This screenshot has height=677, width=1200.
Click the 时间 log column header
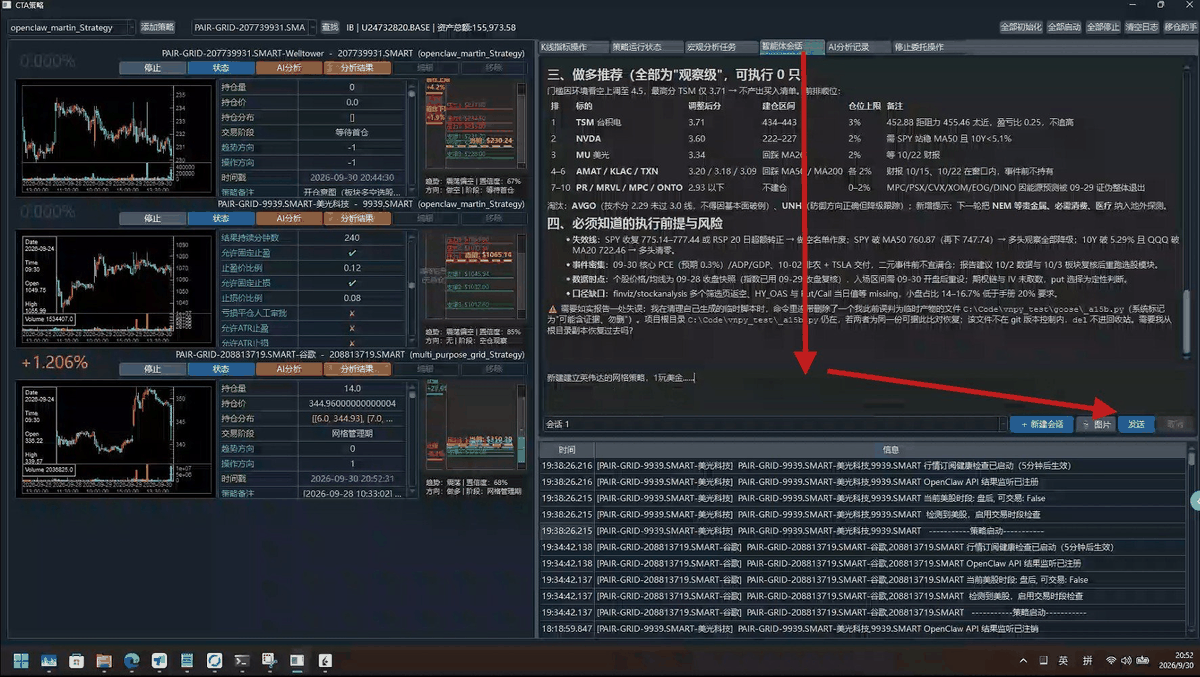(566, 450)
